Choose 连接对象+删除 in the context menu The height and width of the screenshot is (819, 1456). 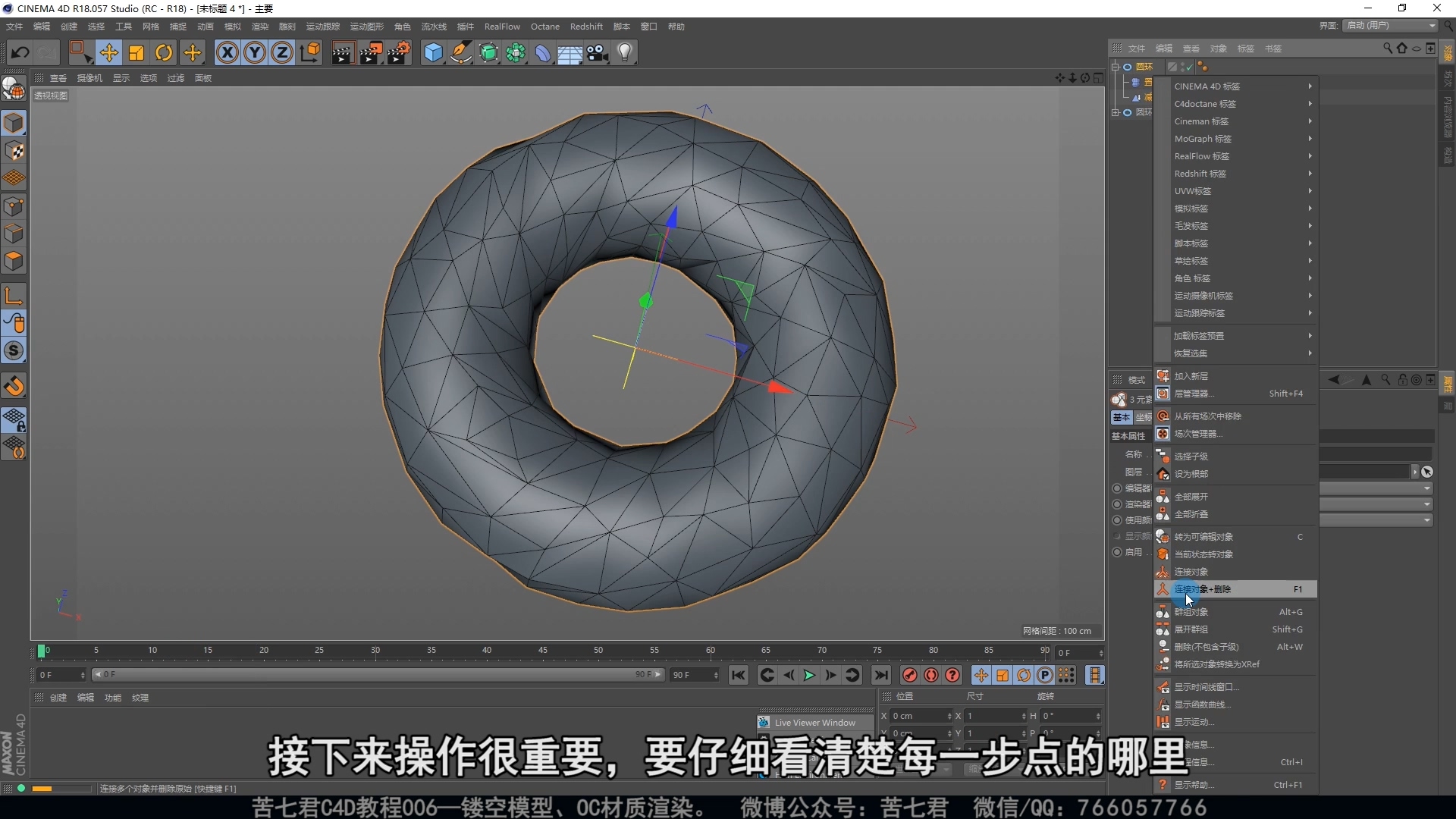point(1235,589)
